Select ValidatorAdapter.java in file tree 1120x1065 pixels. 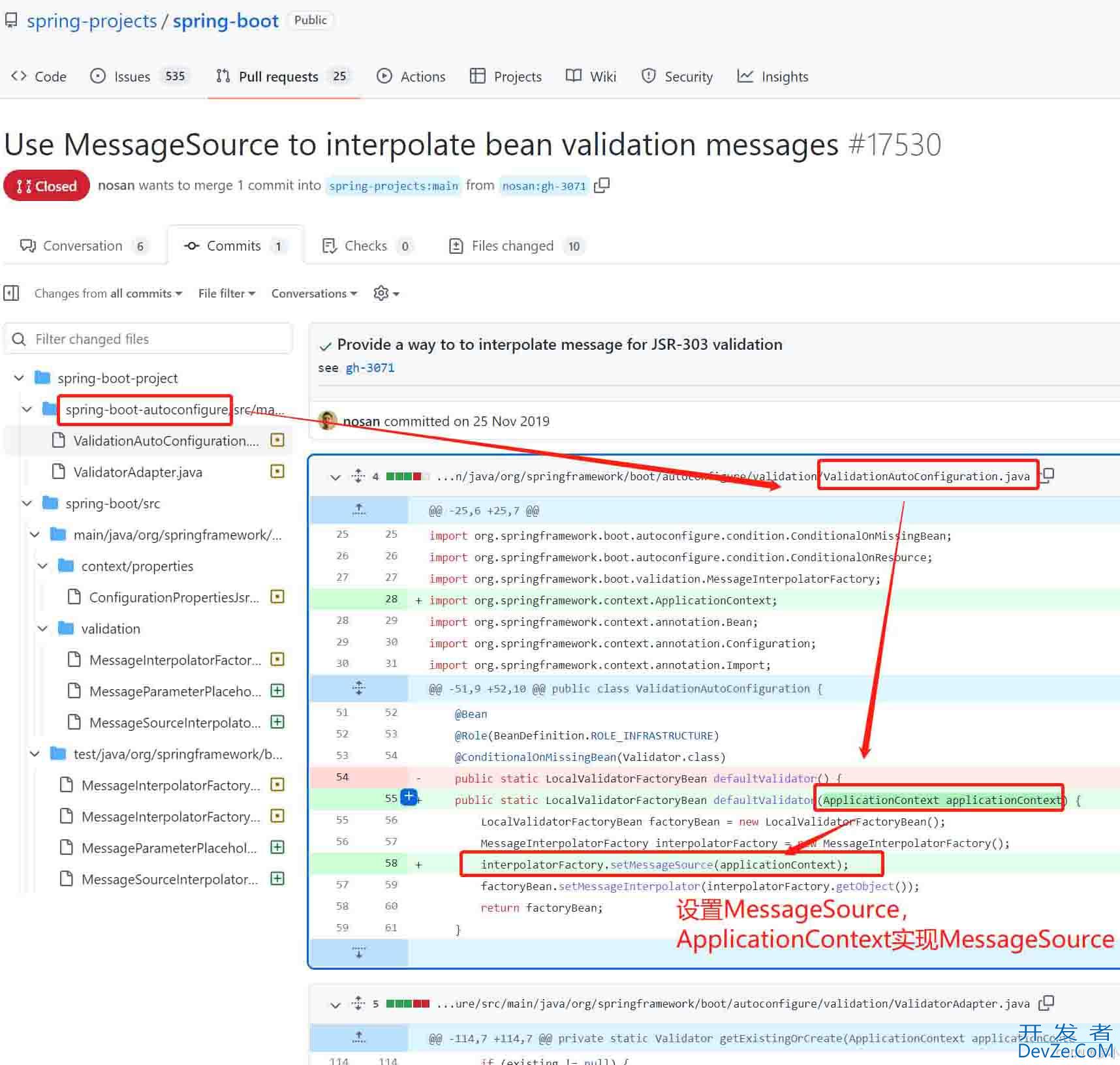(138, 472)
